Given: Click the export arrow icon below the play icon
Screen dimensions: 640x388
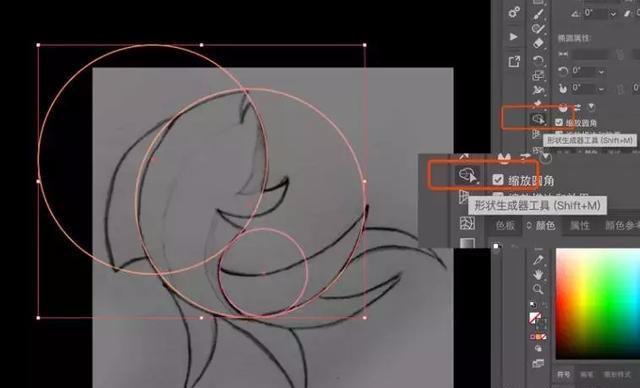Looking at the screenshot, I should pos(514,62).
